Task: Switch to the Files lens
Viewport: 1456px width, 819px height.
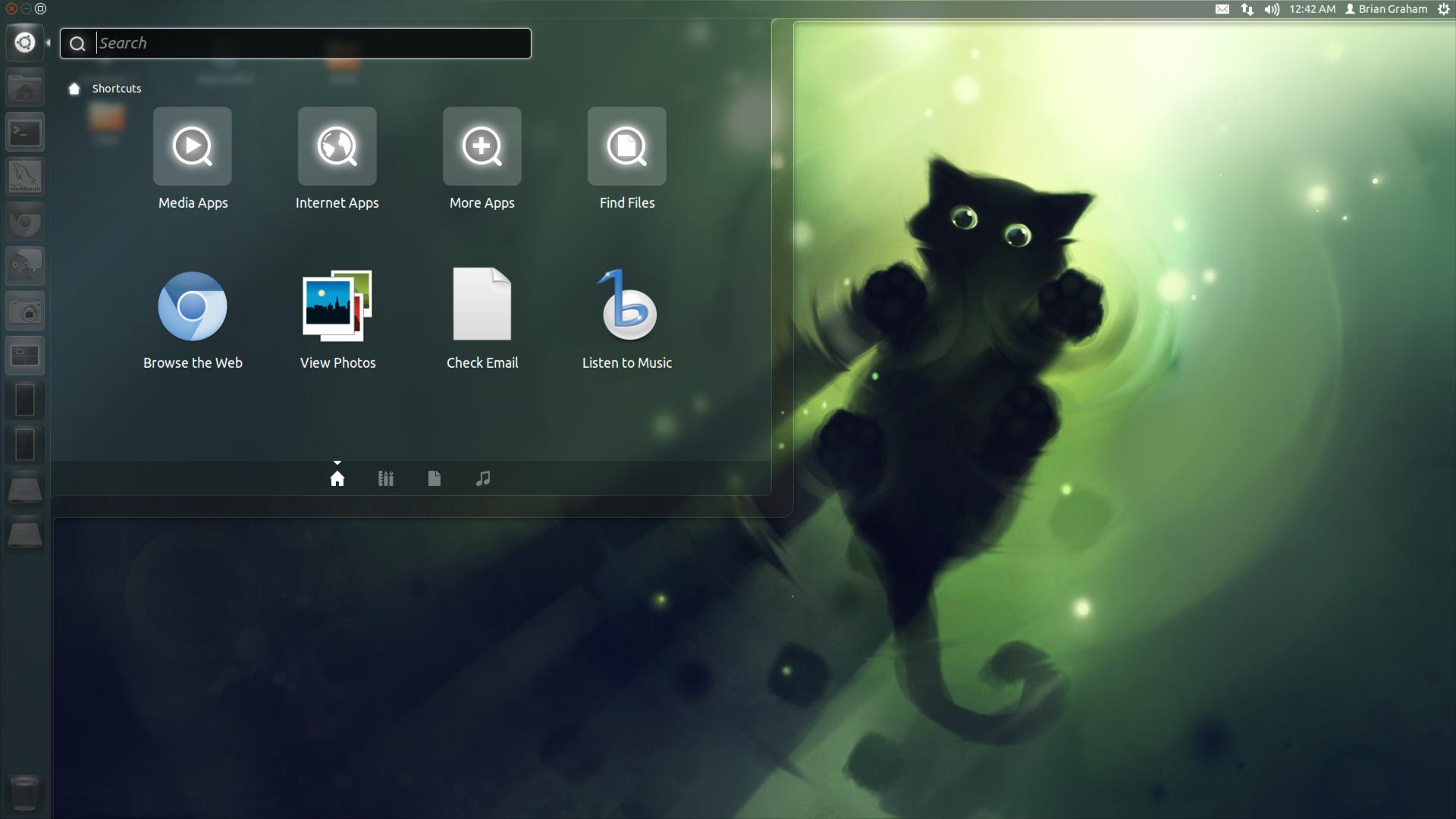Action: [x=435, y=479]
